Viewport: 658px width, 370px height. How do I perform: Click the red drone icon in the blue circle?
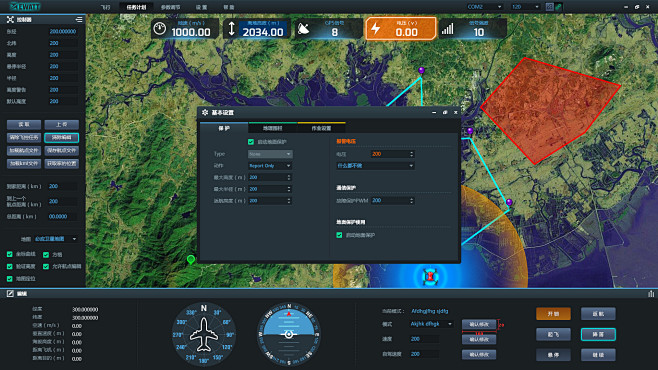430,276
